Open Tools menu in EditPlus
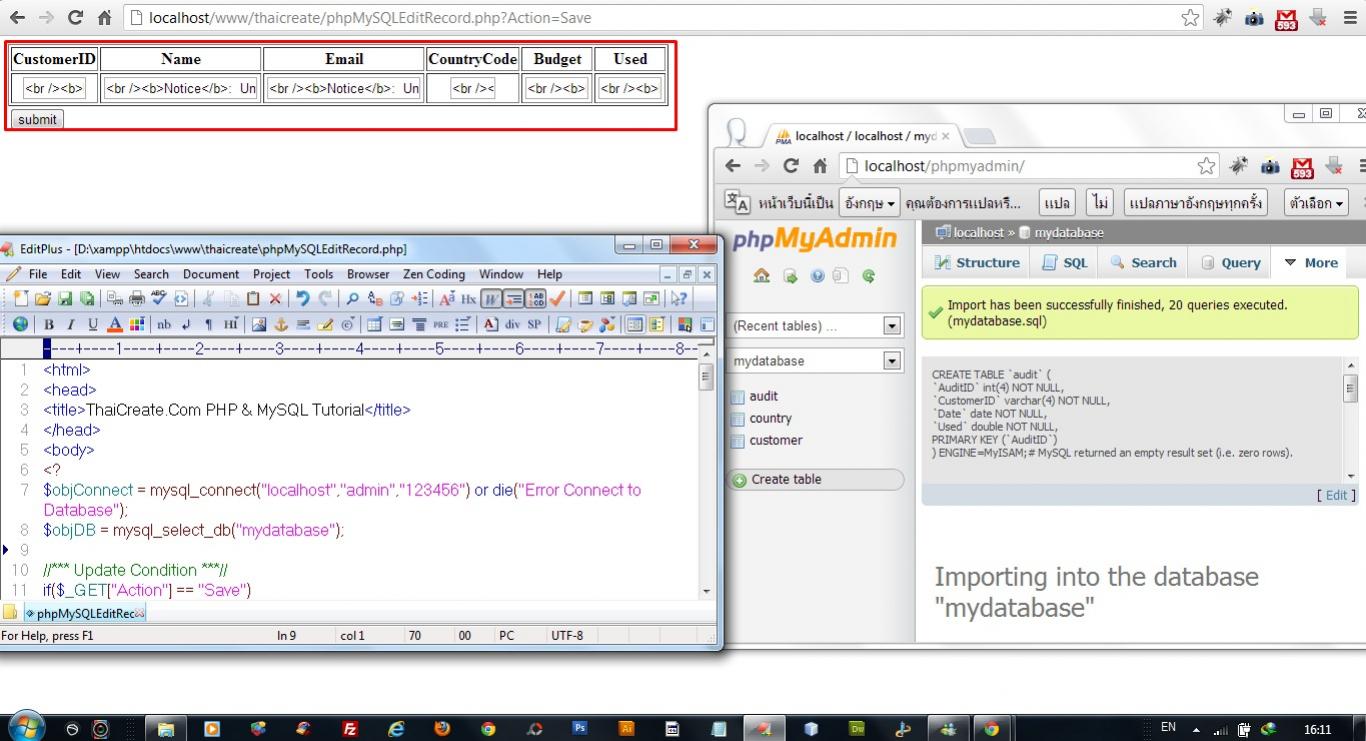Screen dimensions: 1366x741 [319, 274]
